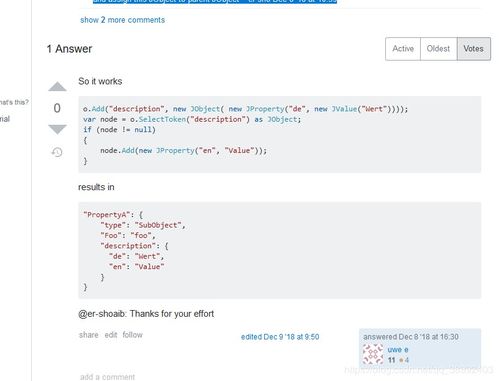
Task: Click the uwe e user avatar
Action: pyautogui.click(x=373, y=354)
